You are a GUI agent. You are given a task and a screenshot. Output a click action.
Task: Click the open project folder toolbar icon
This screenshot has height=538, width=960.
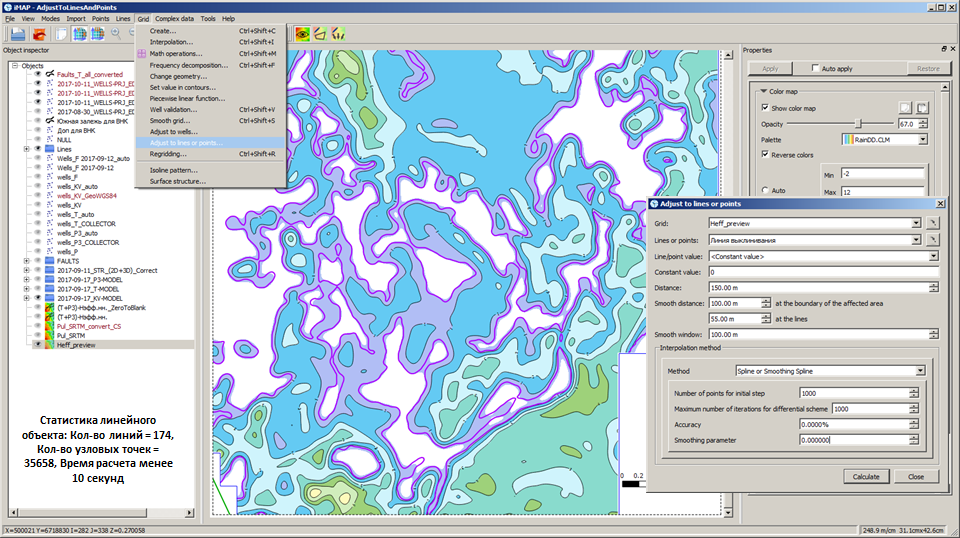(x=17, y=34)
